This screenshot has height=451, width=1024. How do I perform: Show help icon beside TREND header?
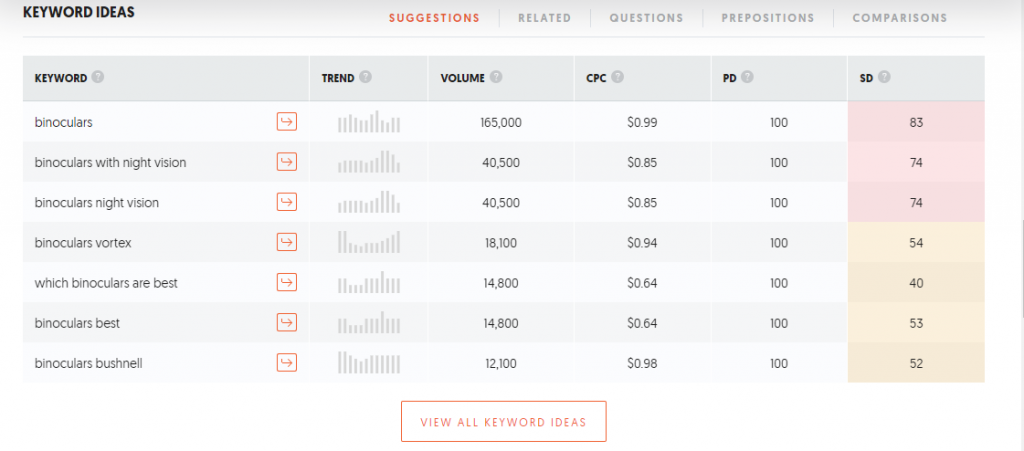(x=366, y=77)
